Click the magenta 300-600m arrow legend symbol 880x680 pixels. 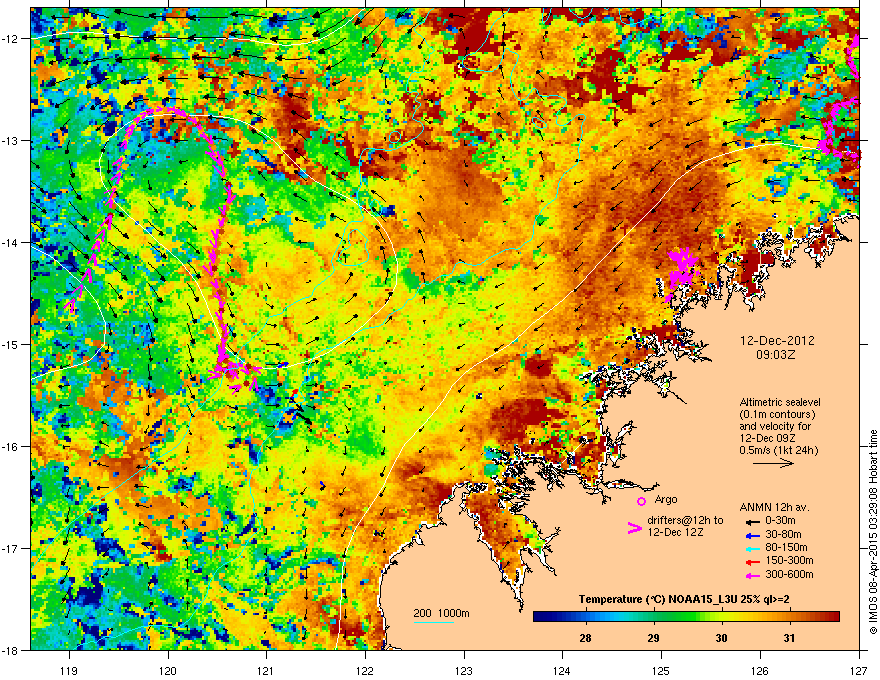(751, 575)
